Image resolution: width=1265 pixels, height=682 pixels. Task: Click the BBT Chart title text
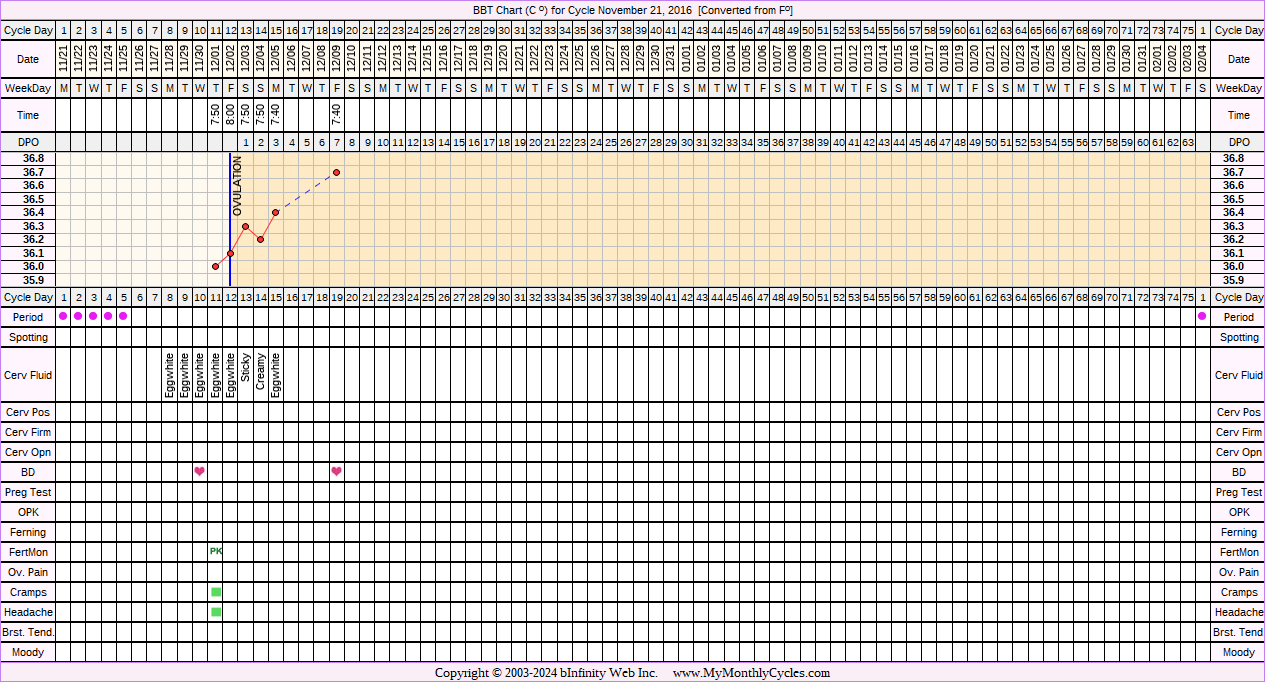click(632, 10)
